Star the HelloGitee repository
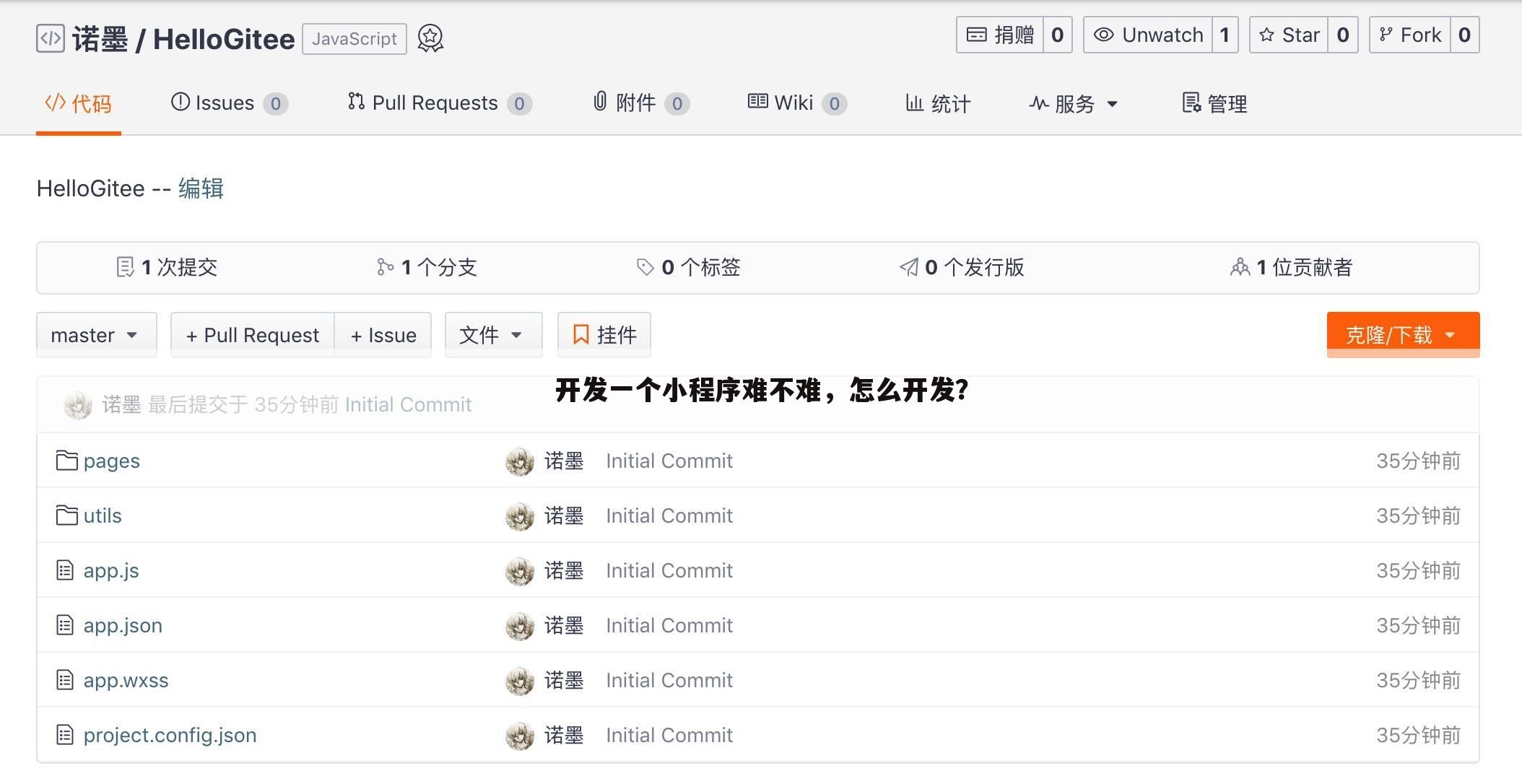1522x784 pixels. (1289, 35)
